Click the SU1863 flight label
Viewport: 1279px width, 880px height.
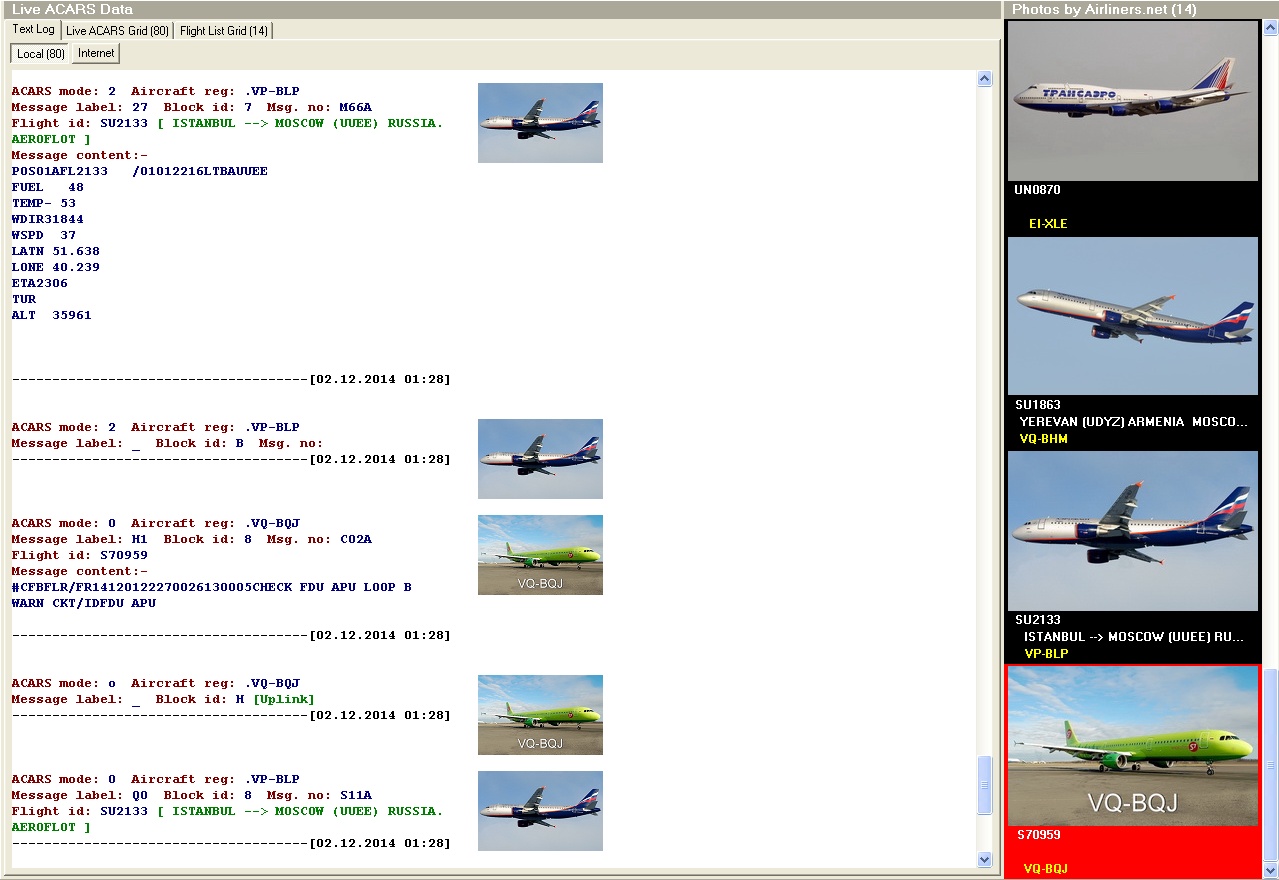click(1038, 405)
